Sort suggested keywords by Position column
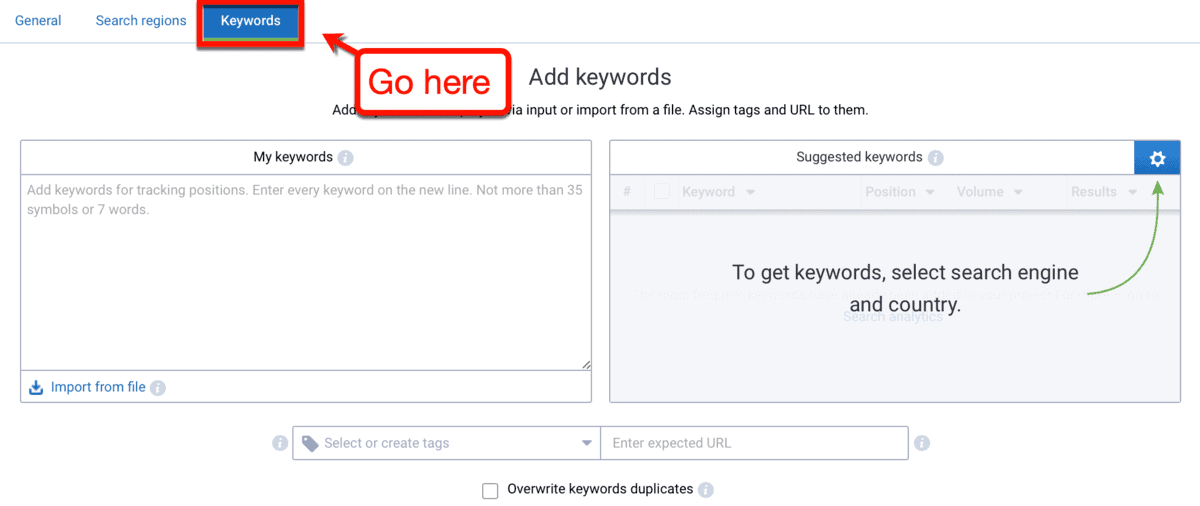 click(899, 192)
